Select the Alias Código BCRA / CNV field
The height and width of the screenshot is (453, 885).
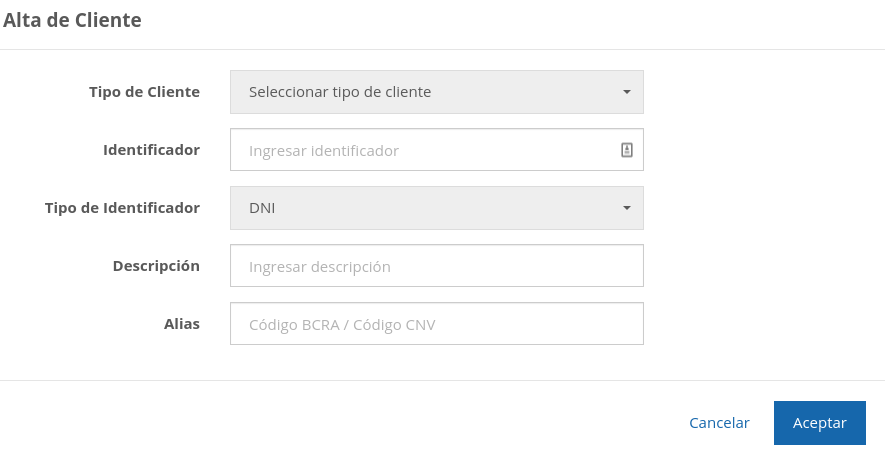[x=436, y=324]
